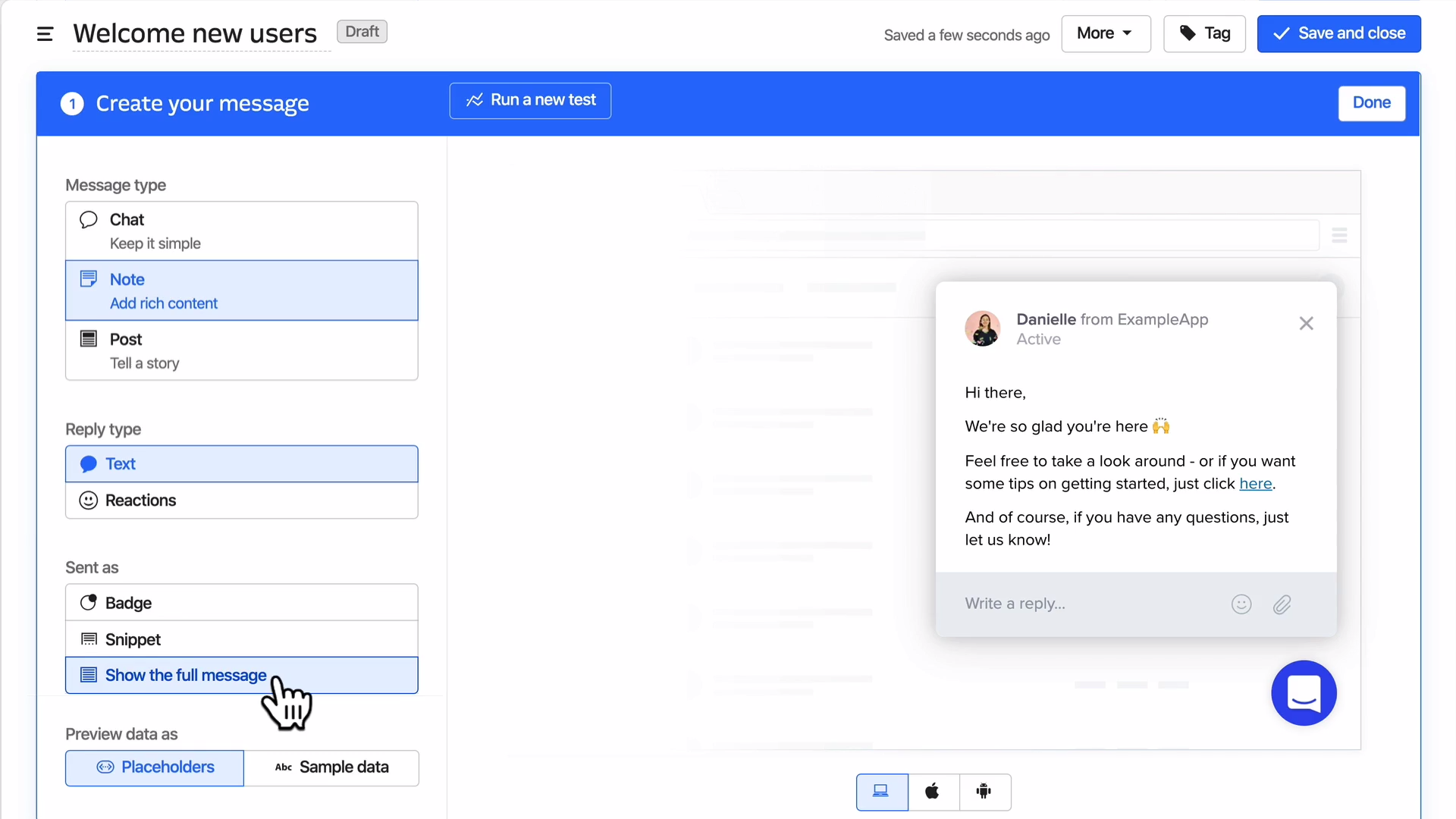Screen dimensions: 1456x819
Task: Open the Intercom messenger launcher bubble
Action: [x=1304, y=693]
